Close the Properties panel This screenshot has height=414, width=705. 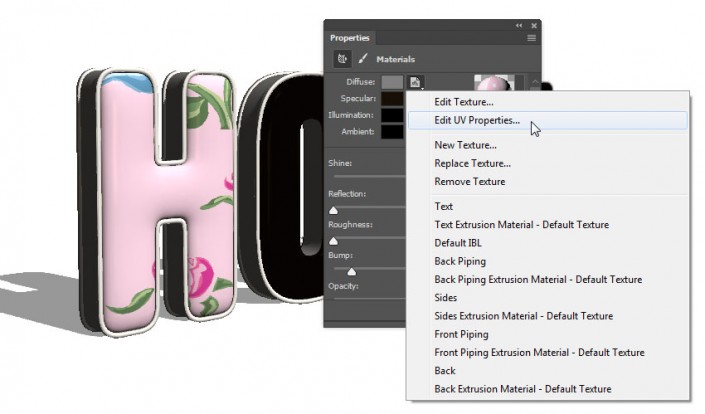tap(534, 25)
